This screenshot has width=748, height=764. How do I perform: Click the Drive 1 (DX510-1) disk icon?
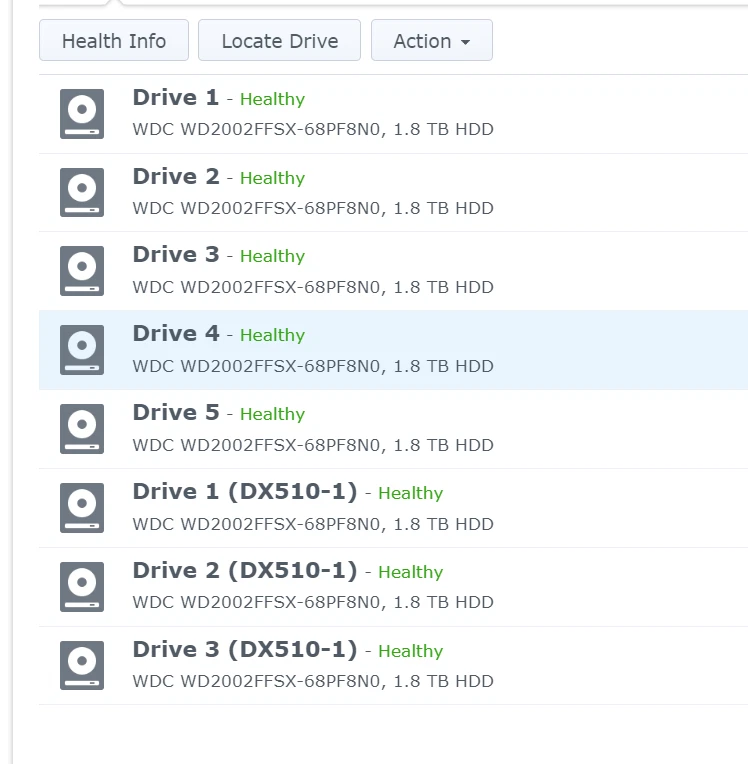[81, 508]
